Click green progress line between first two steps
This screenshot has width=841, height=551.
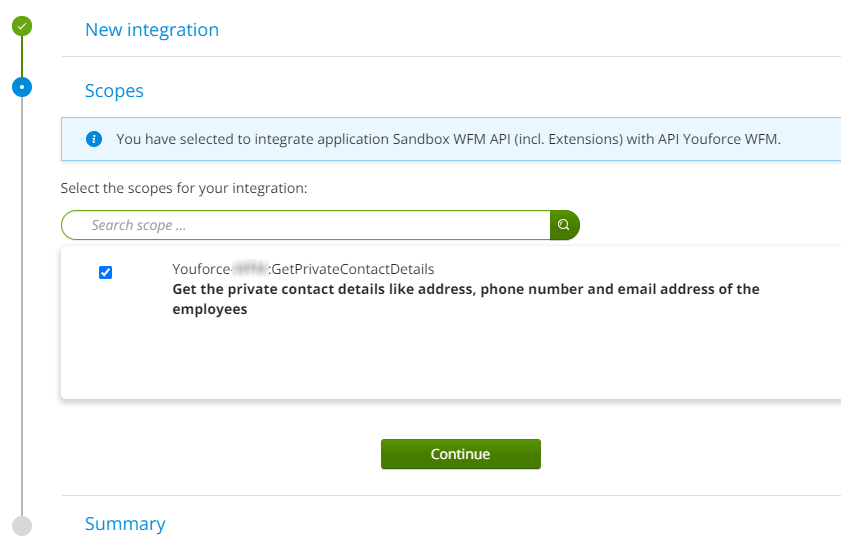(x=22, y=57)
